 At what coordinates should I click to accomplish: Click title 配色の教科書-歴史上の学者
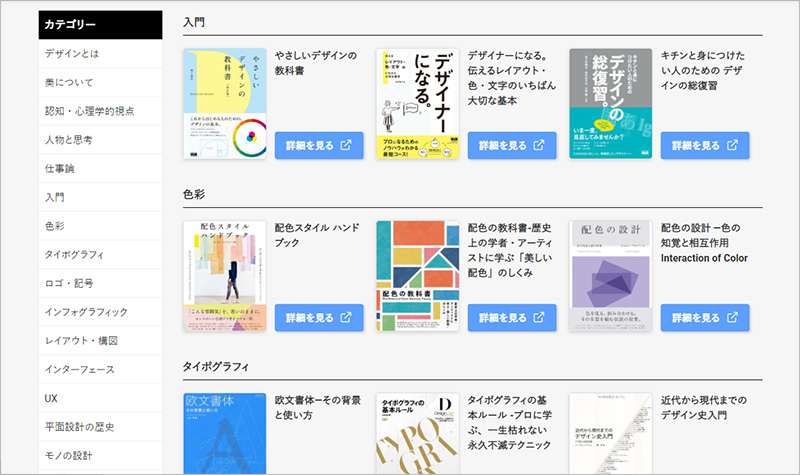coord(510,250)
